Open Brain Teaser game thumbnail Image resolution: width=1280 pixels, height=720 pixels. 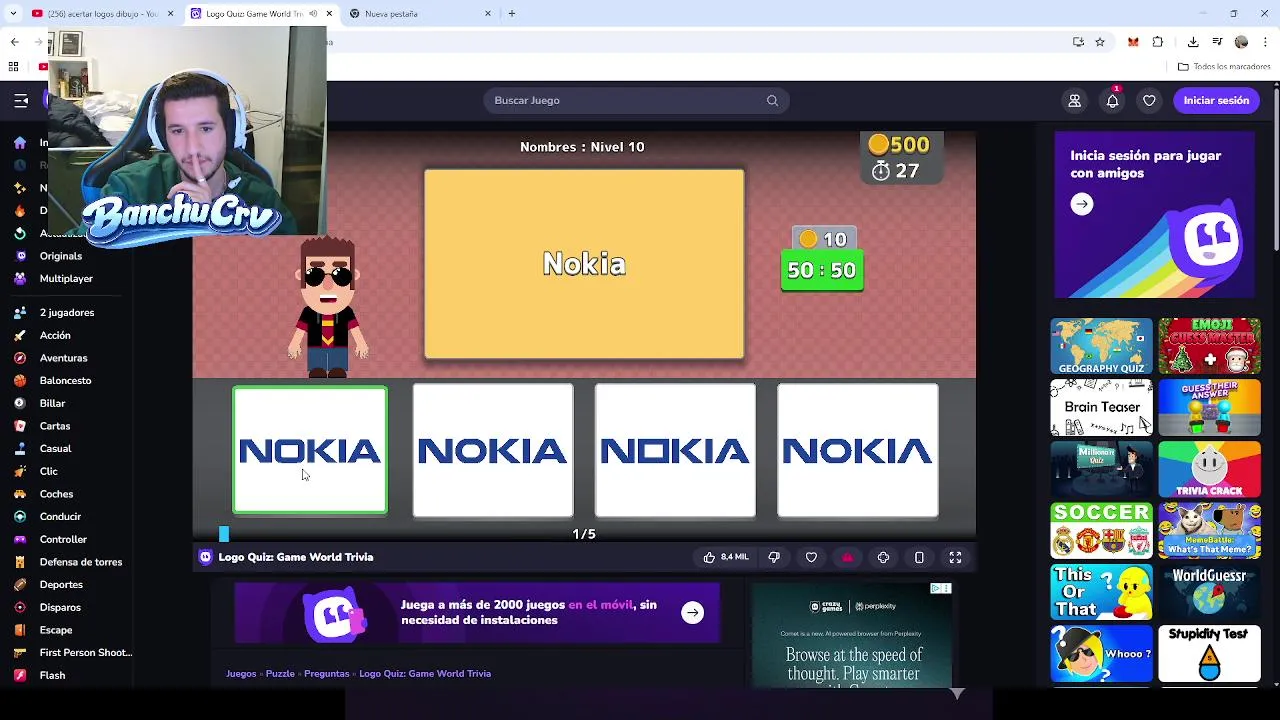pyautogui.click(x=1101, y=408)
